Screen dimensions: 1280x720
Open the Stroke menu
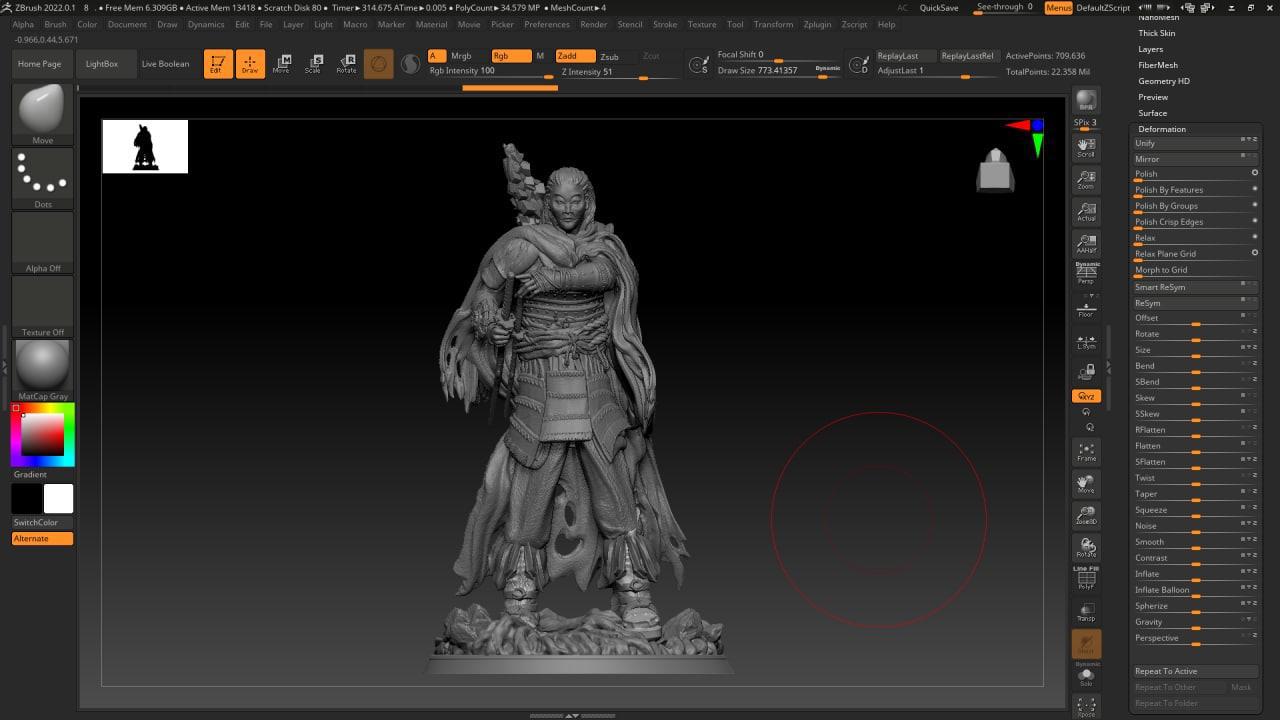[664, 24]
